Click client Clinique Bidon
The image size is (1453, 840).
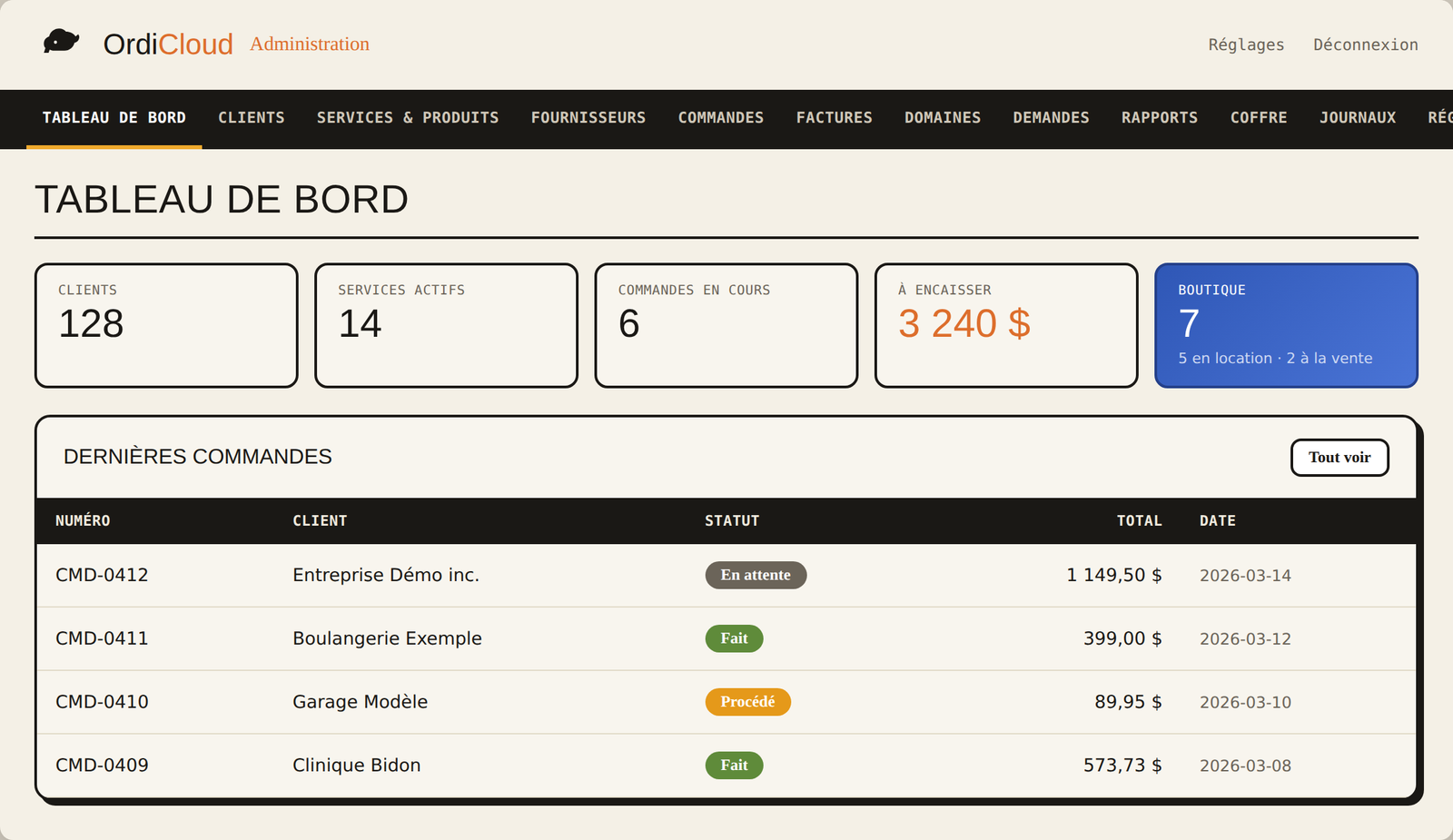(x=356, y=766)
